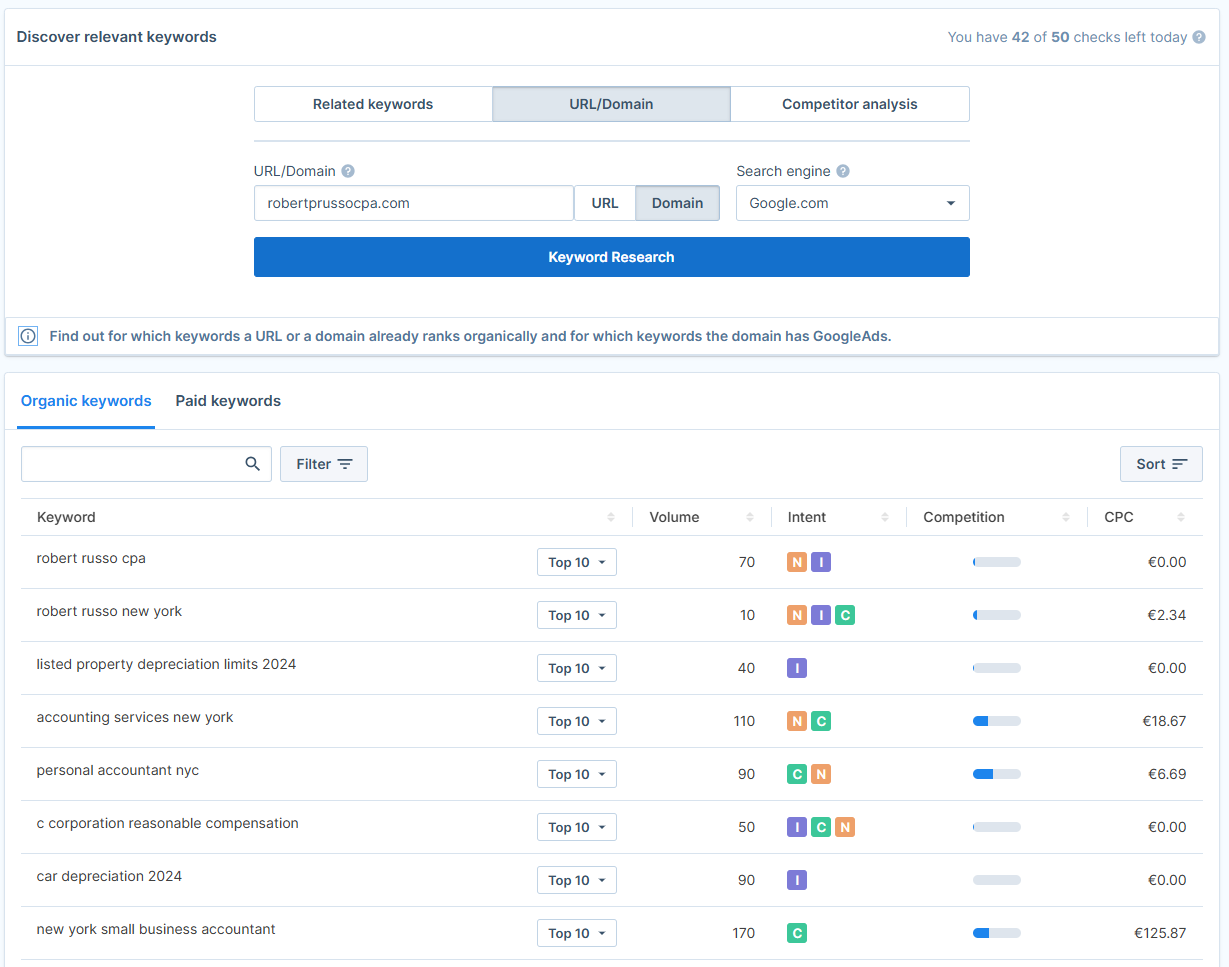This screenshot has height=967, width=1229.
Task: Click the info icon in the hint bar
Action: pos(28,336)
